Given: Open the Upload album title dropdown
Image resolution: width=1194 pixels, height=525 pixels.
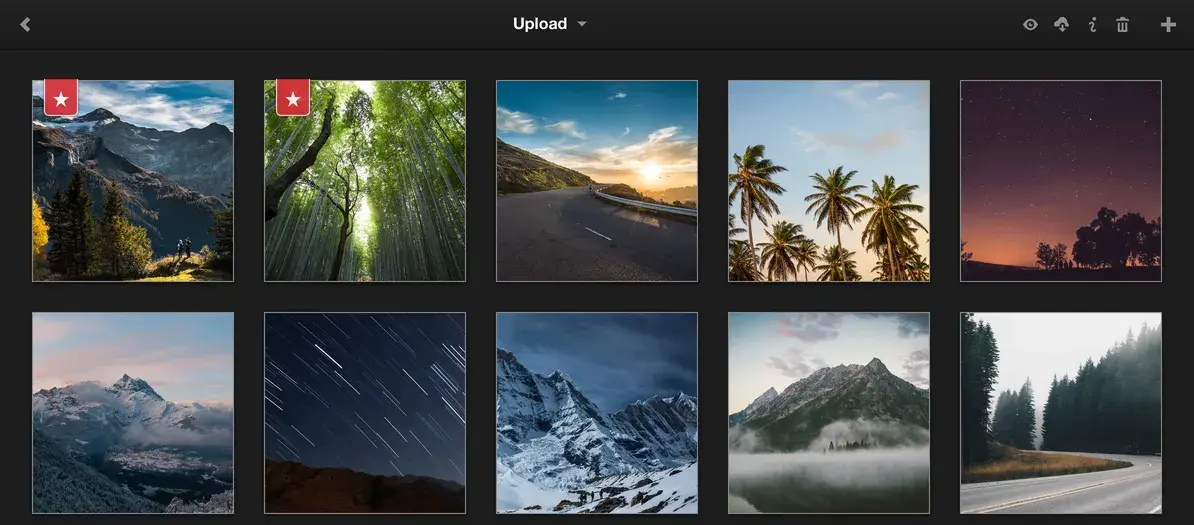Looking at the screenshot, I should coord(550,24).
